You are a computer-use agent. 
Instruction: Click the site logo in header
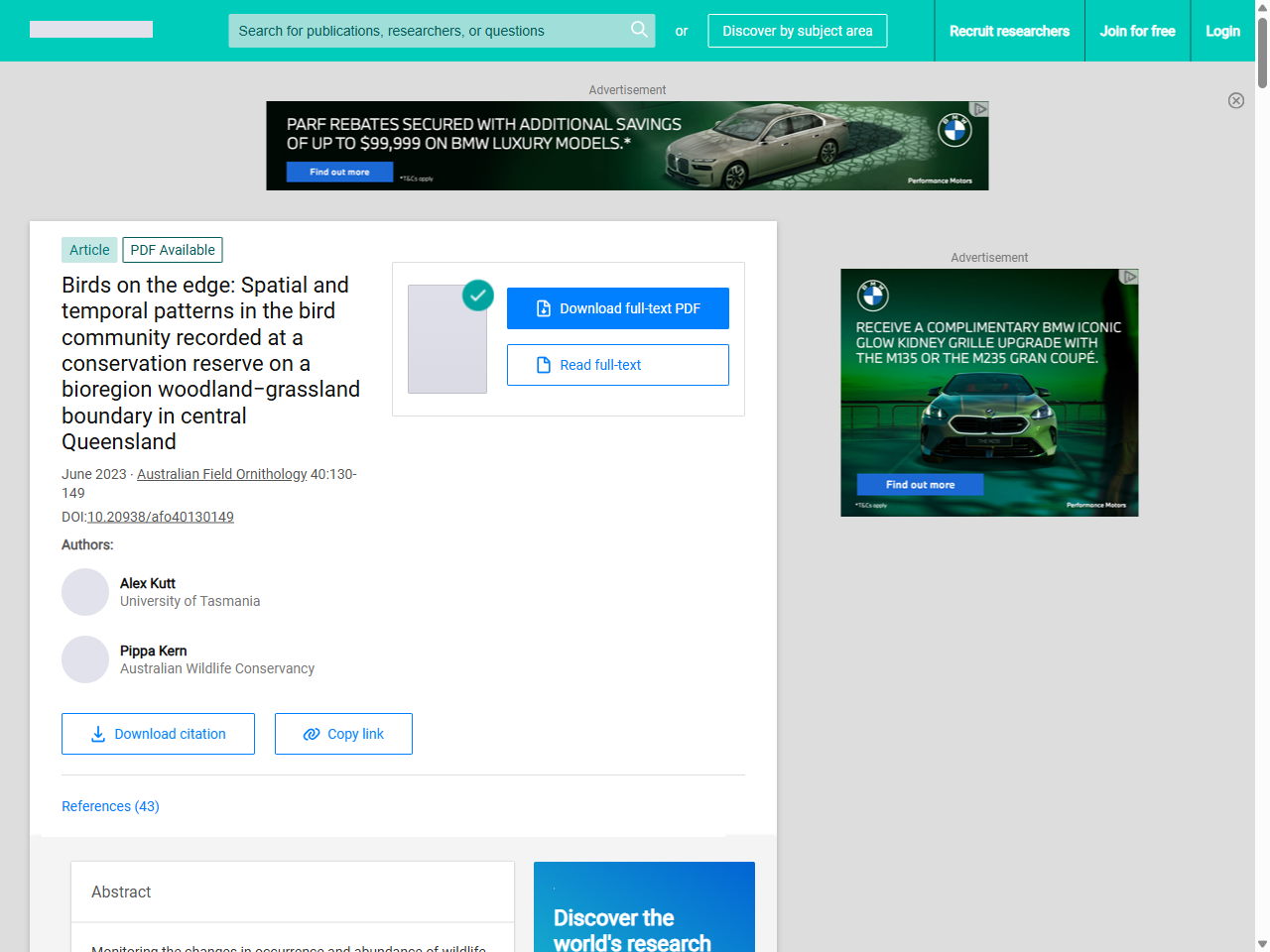[x=91, y=30]
